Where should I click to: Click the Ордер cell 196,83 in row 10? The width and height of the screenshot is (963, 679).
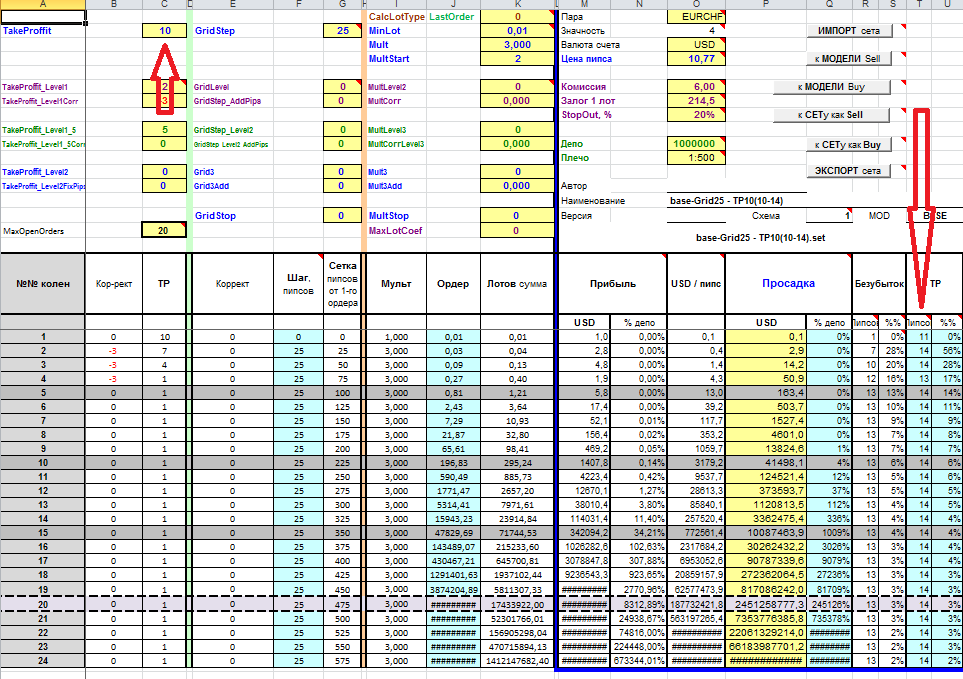pyautogui.click(x=453, y=463)
